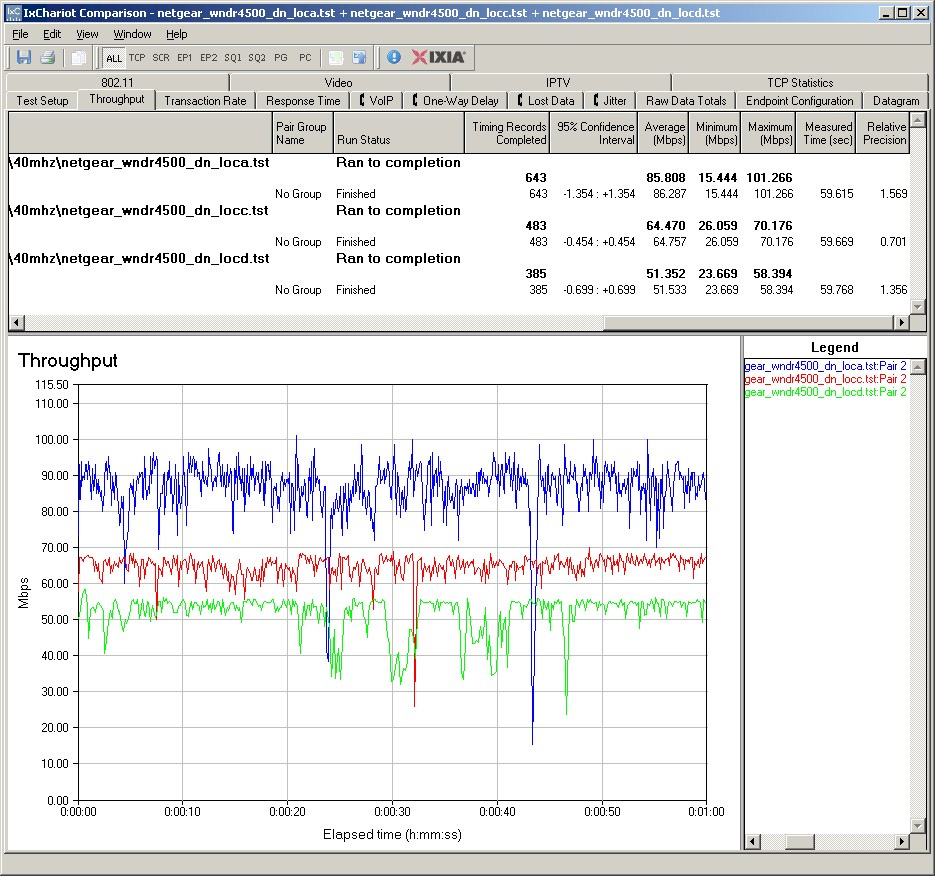Screen dimensions: 935x876
Task: Click the 64.757 average throughput cell
Action: click(x=670, y=242)
